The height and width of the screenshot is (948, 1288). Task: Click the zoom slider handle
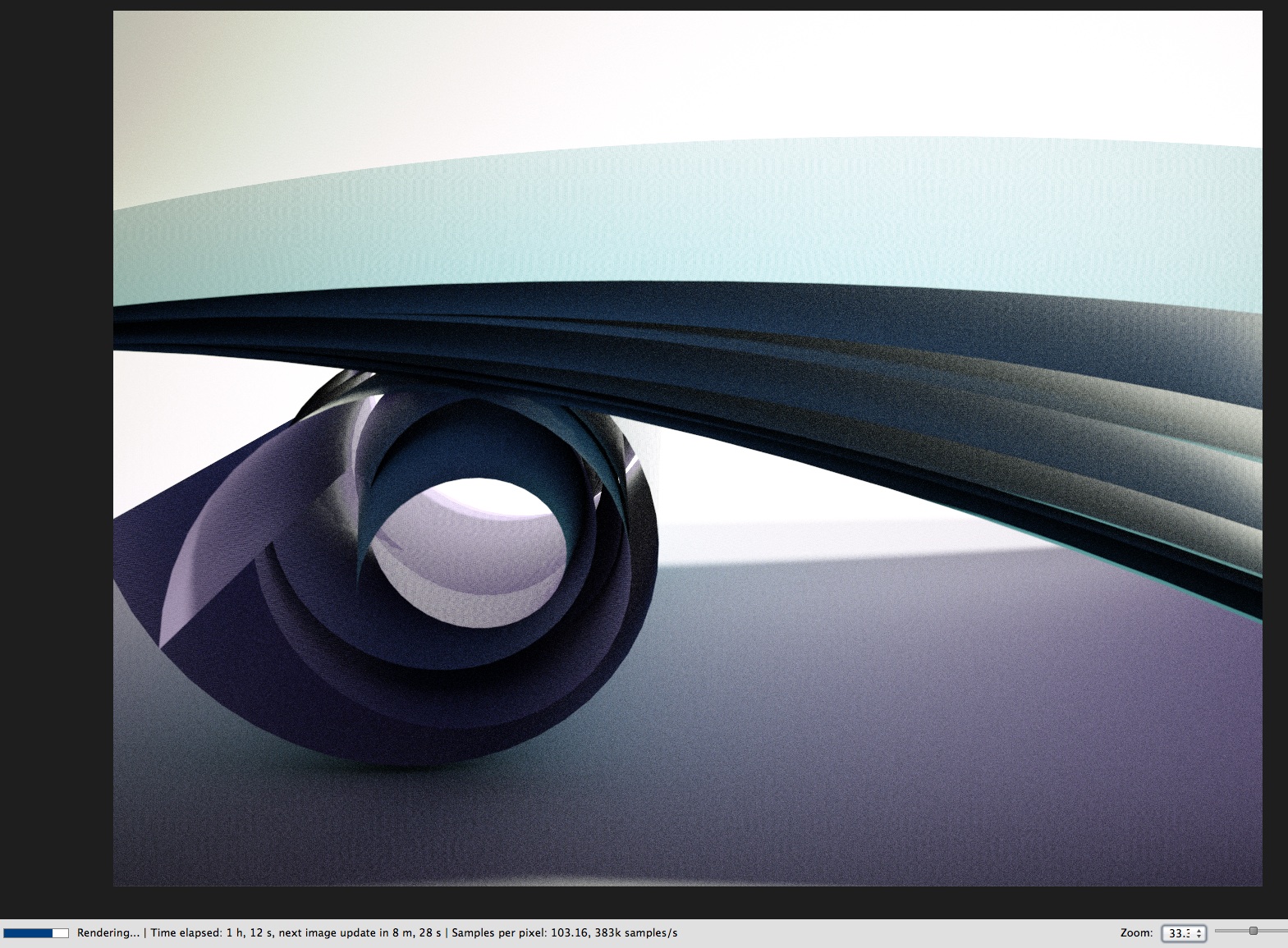(1253, 931)
